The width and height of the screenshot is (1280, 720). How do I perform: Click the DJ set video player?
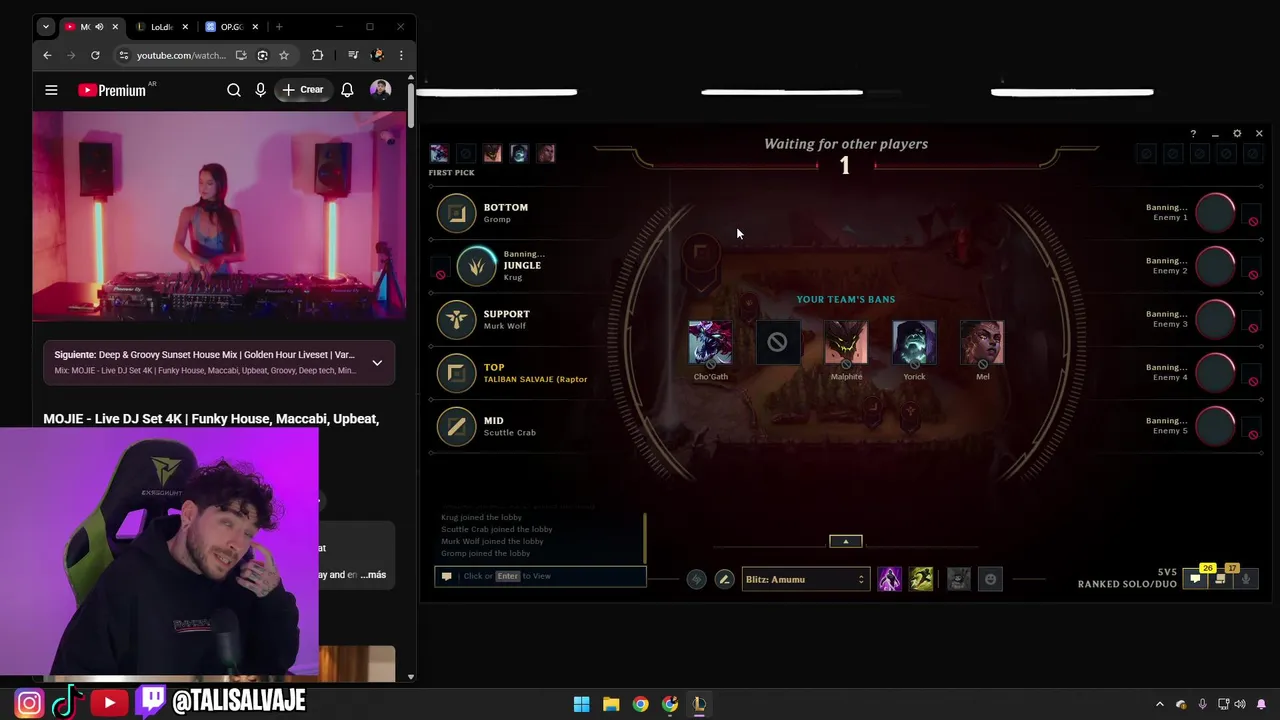click(219, 215)
